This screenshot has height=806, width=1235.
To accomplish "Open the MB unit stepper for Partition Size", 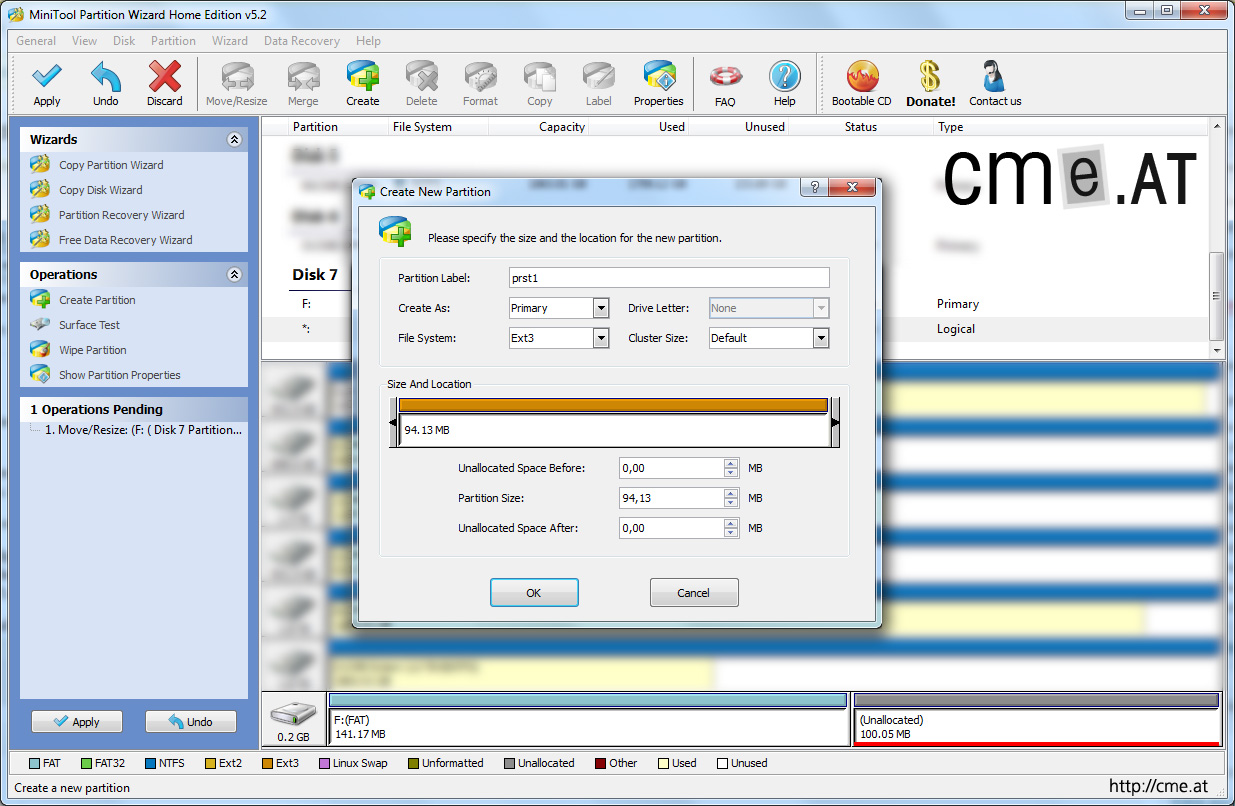I will (731, 498).
